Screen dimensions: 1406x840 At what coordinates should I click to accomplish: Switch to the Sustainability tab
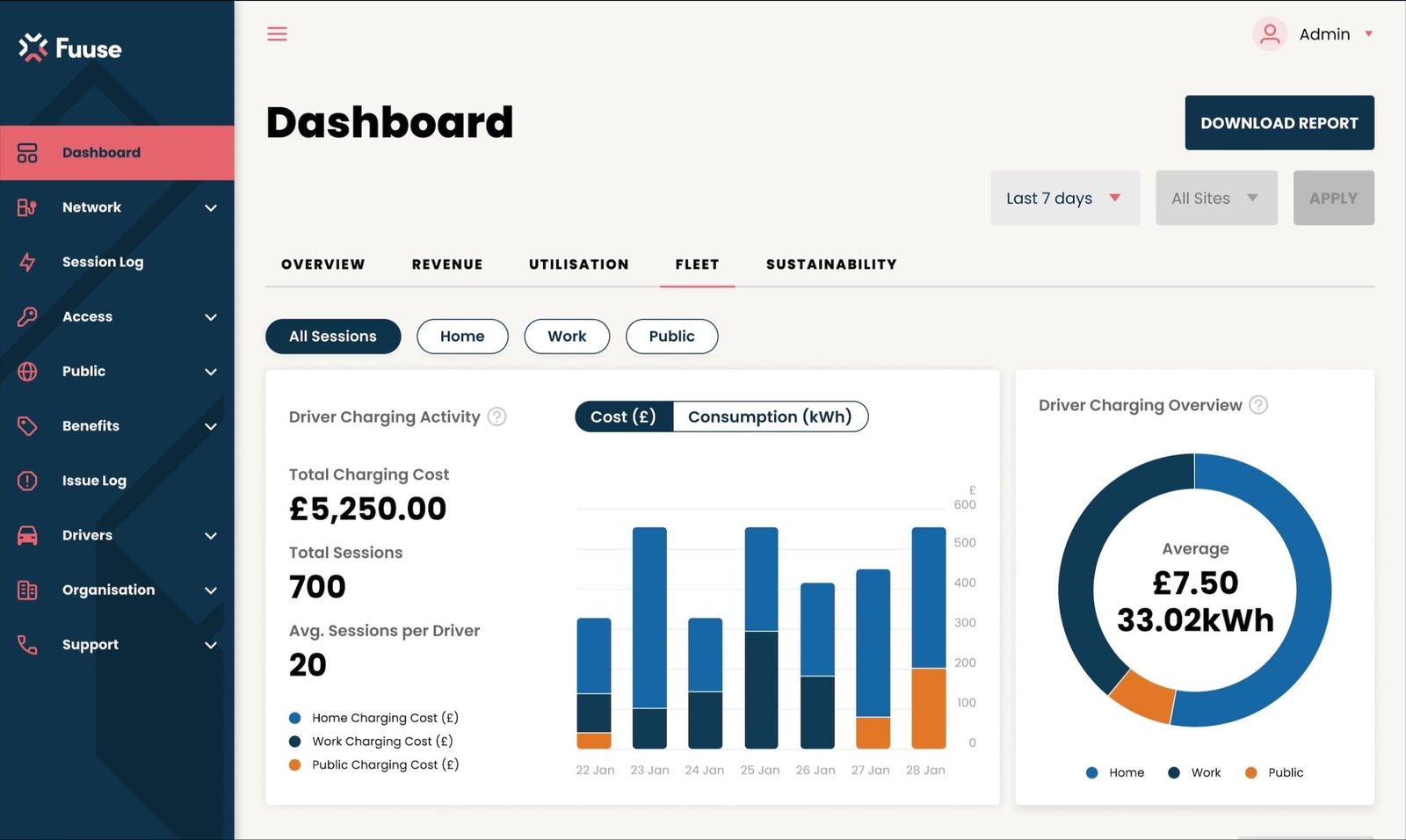click(831, 264)
